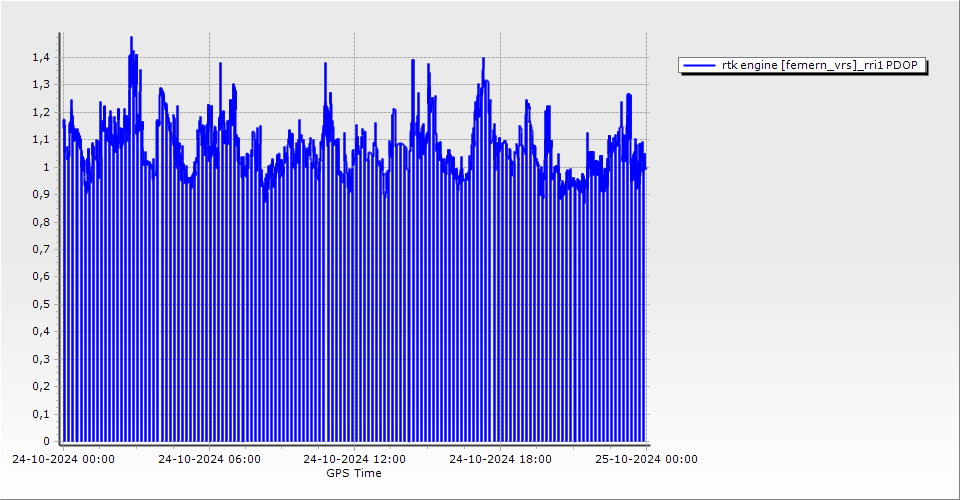Click the 0,5 tick label on vertical axis
This screenshot has width=960, height=500.
click(x=39, y=304)
